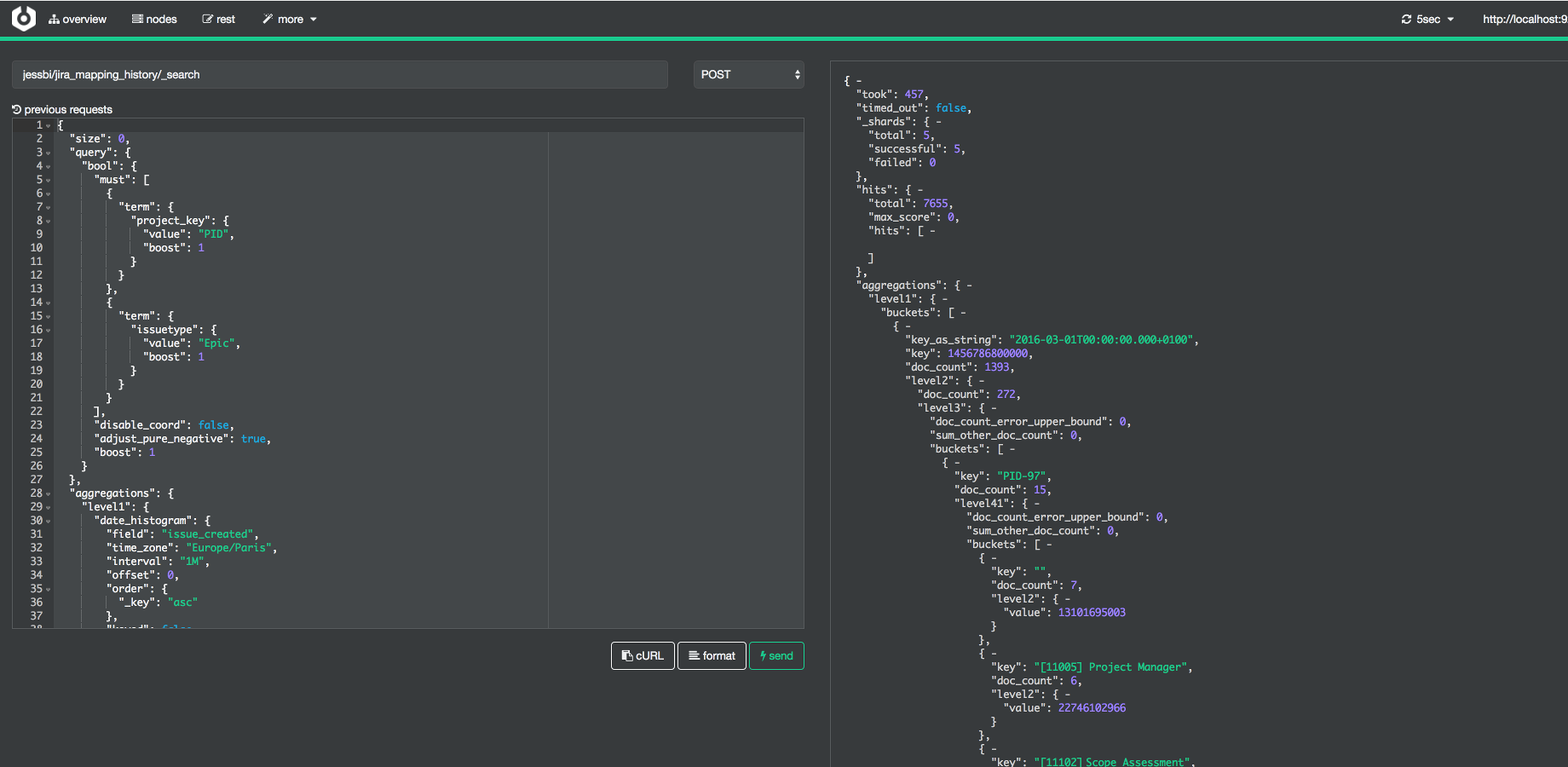The width and height of the screenshot is (1568, 767).
Task: Collapse the term block at line 7
Action: 49,207
